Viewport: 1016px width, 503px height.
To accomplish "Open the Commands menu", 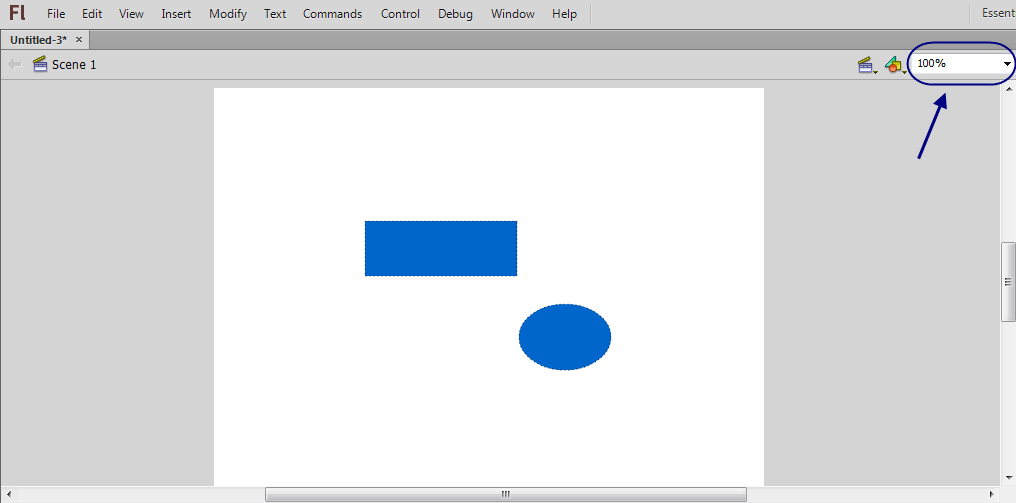I will tap(332, 14).
